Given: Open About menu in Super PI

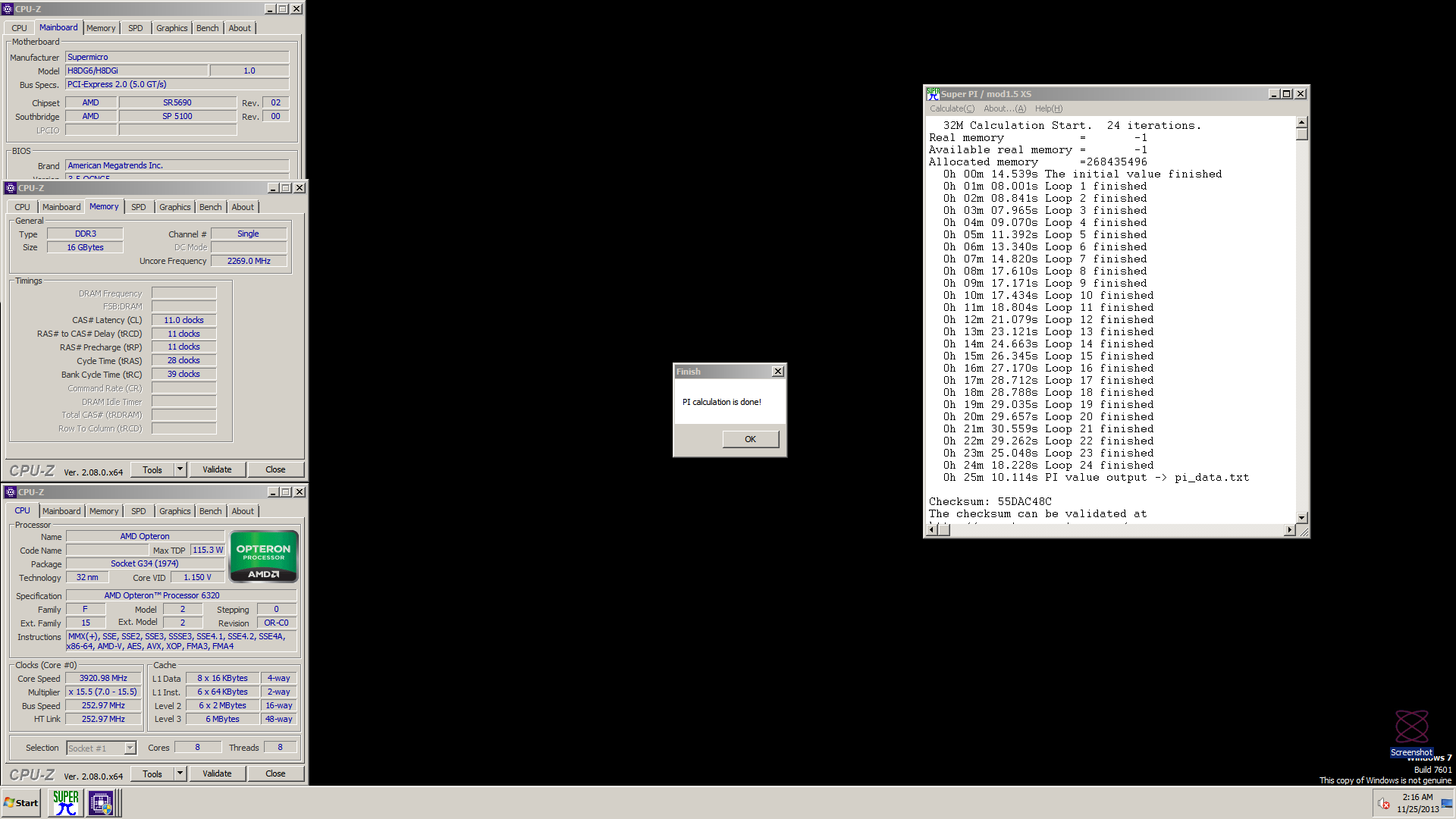Looking at the screenshot, I should (x=1005, y=108).
